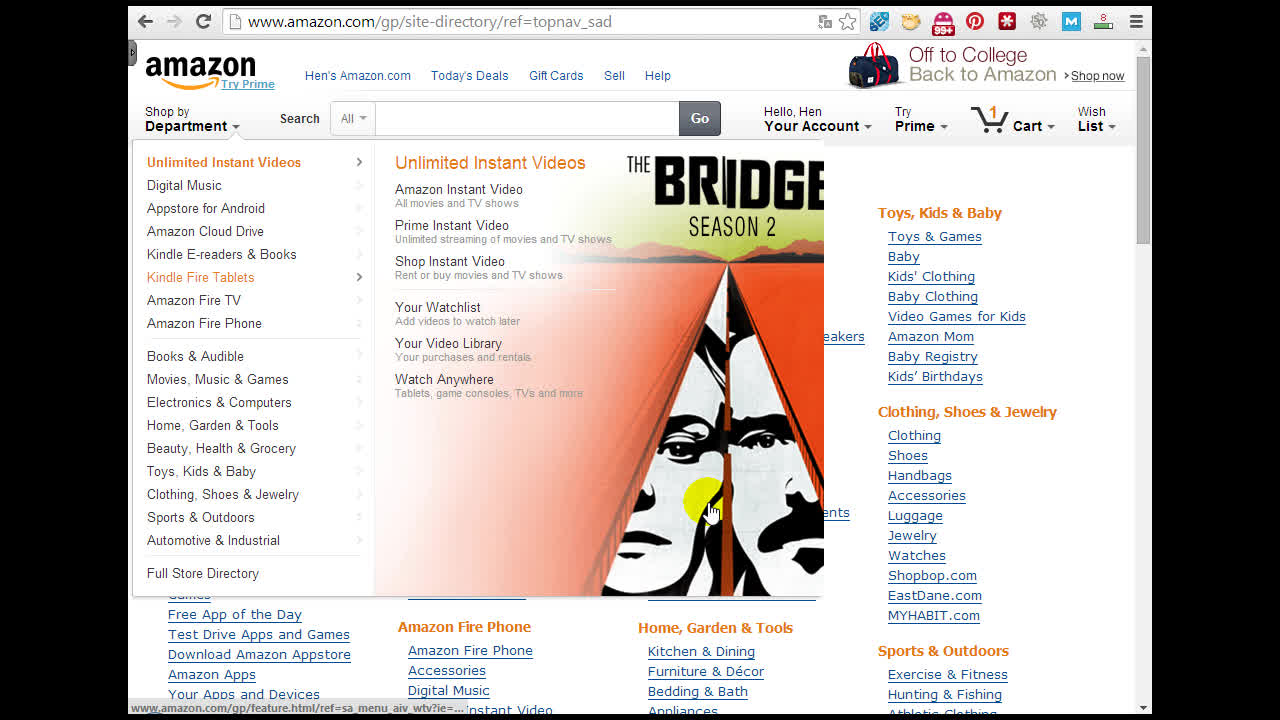
Task: Select Electronics & Computers menu item
Action: 219,402
